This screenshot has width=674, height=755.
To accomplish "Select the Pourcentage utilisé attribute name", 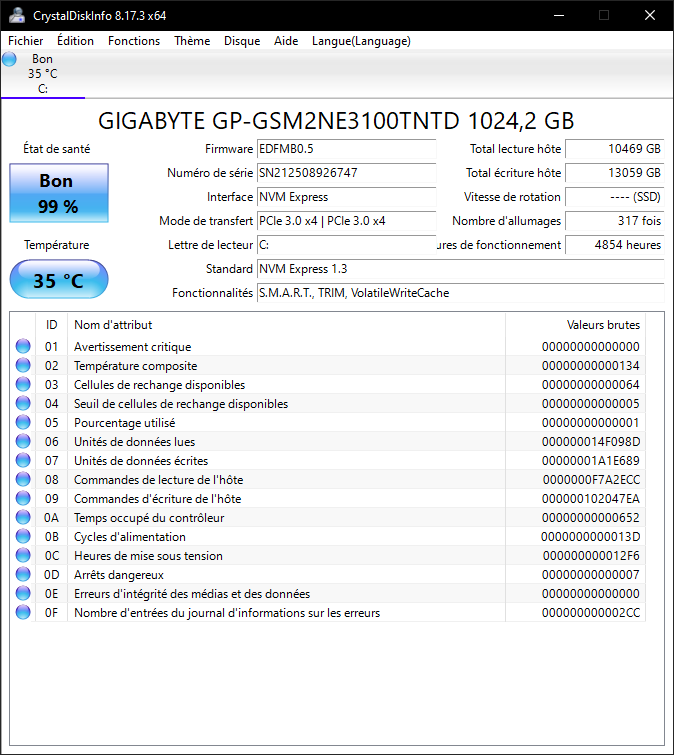I will 125,423.
